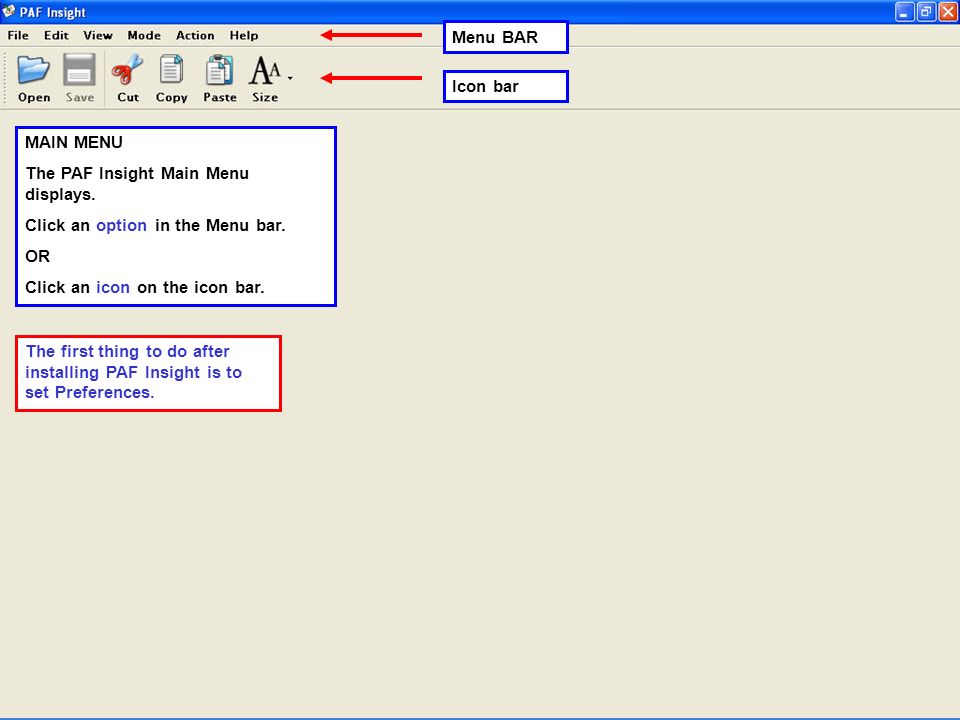960x720 pixels.
Task: Open the Edit menu
Action: [56, 36]
